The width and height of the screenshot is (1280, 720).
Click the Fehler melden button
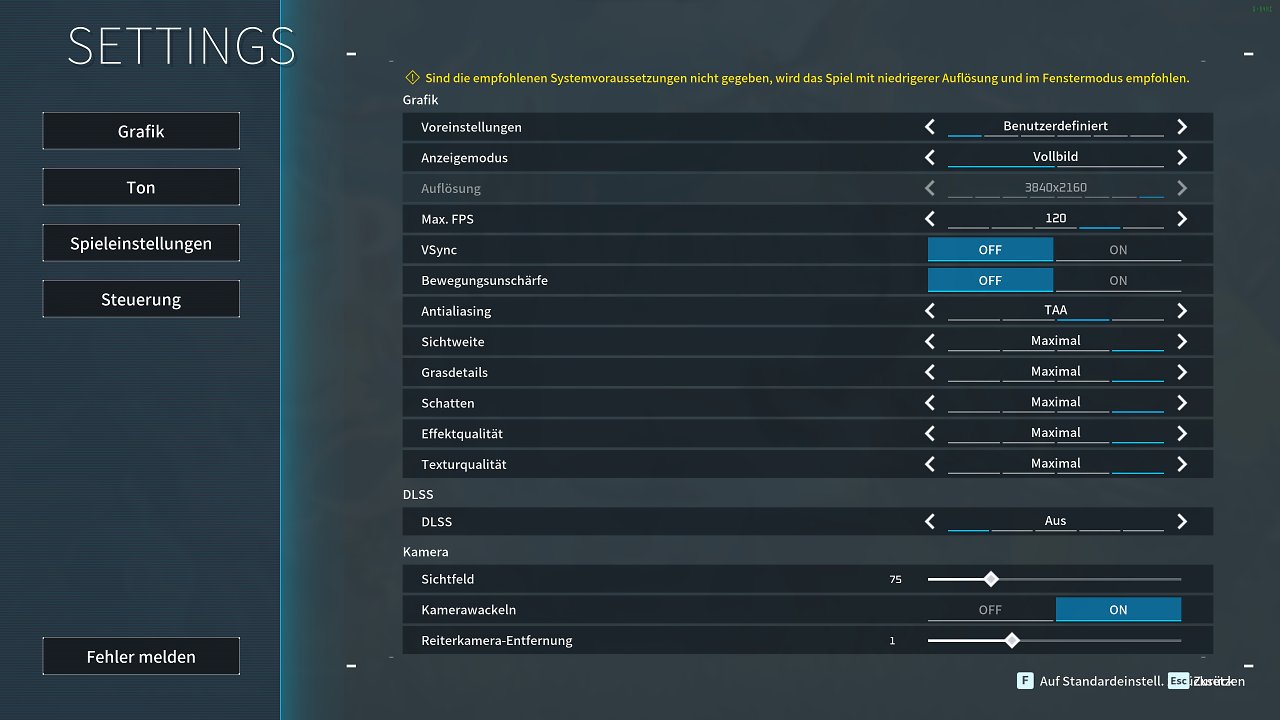pyautogui.click(x=141, y=657)
